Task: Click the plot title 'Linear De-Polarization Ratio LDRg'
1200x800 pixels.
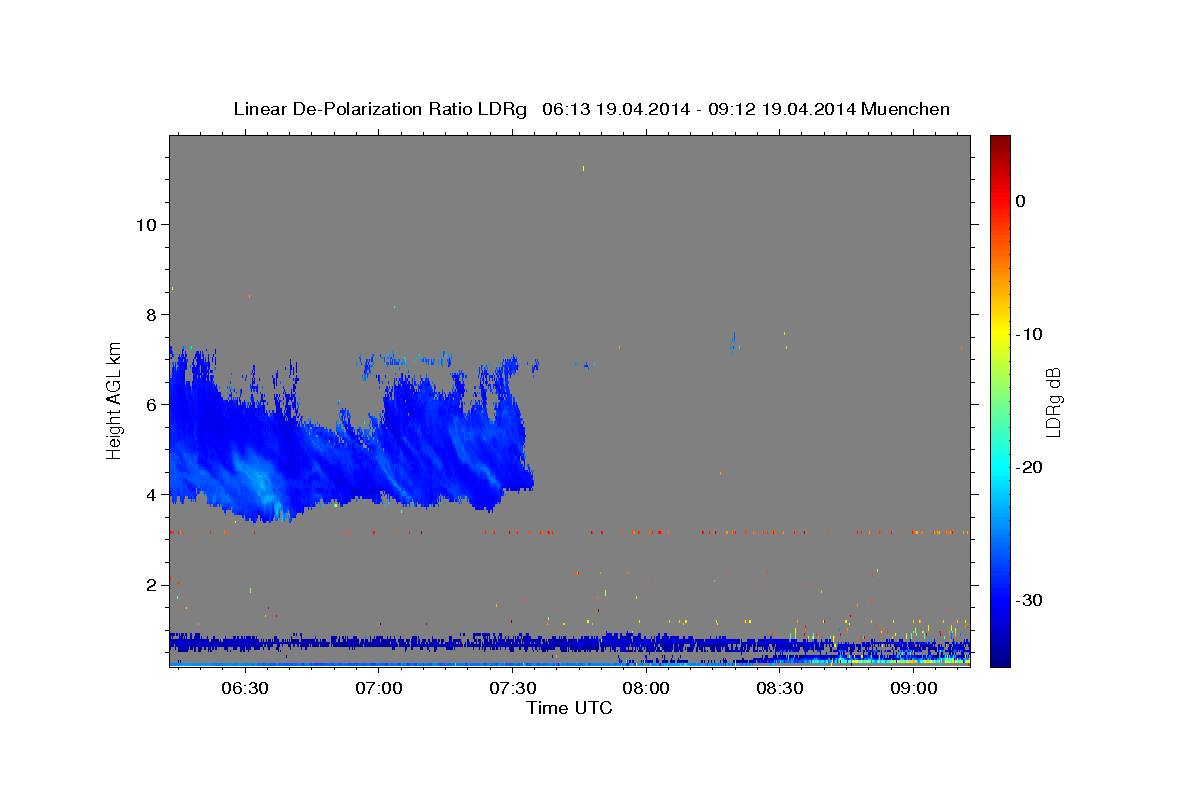Action: 380,109
